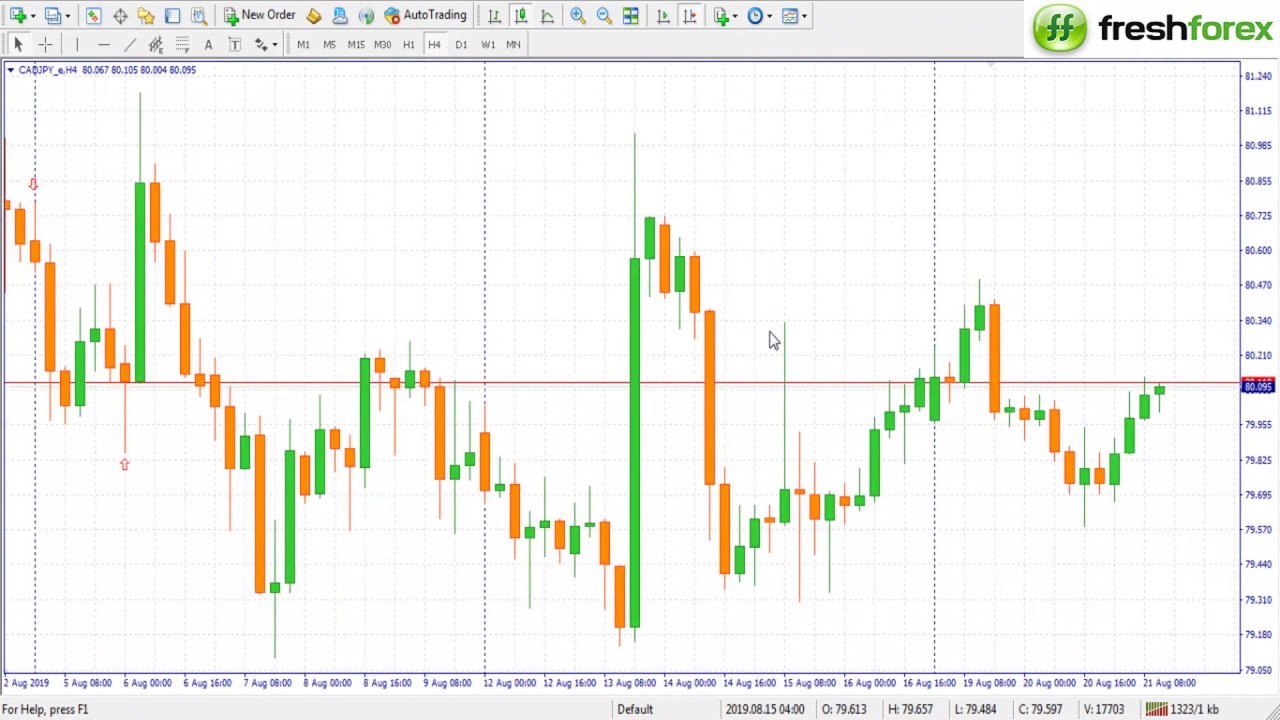Expand the New Chart dropdown arrow

[33, 16]
